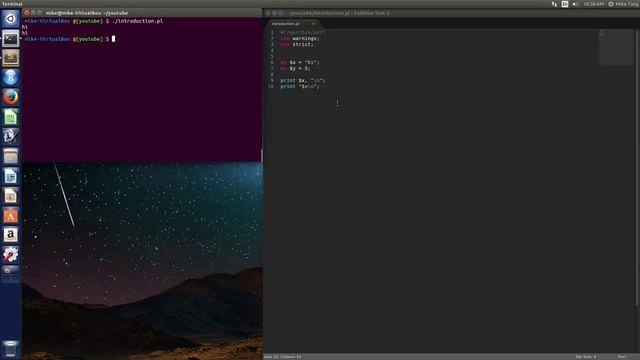Image resolution: width=640 pixels, height=360 pixels.
Task: Click the network indicator in top panel
Action: pos(554,4)
